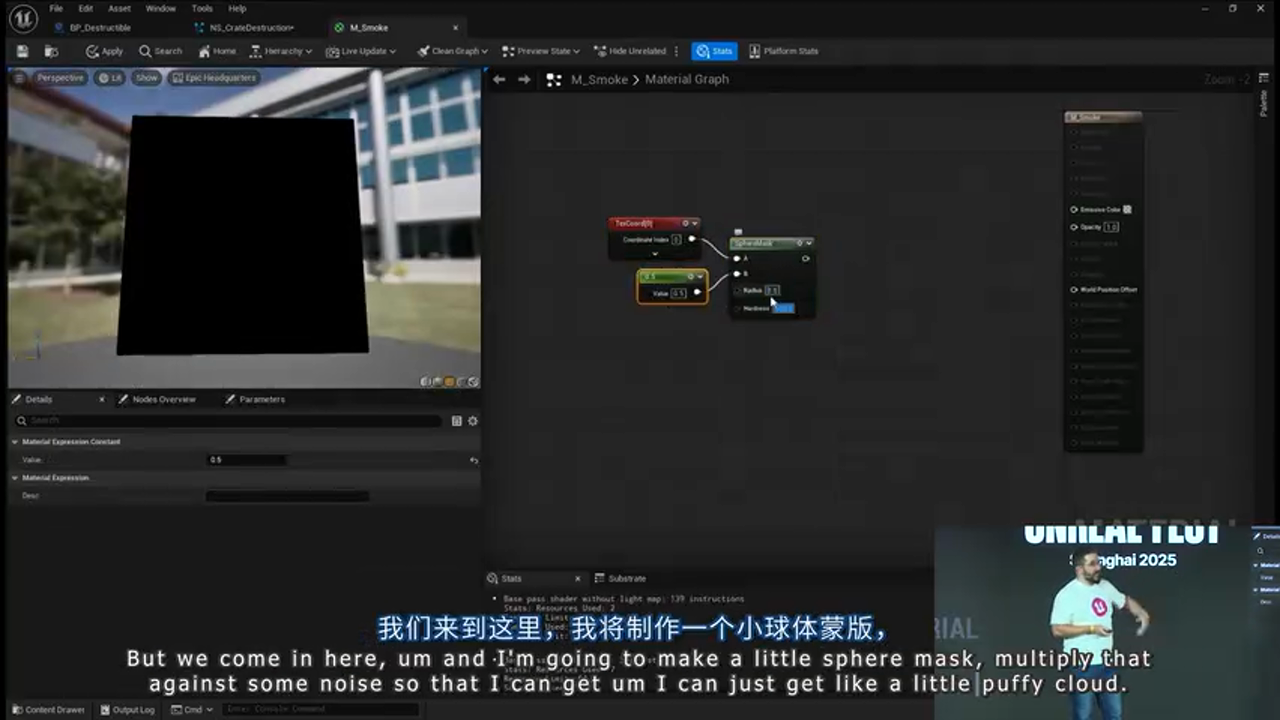
Task: Open the Perspective viewport dropdown
Action: point(60,77)
